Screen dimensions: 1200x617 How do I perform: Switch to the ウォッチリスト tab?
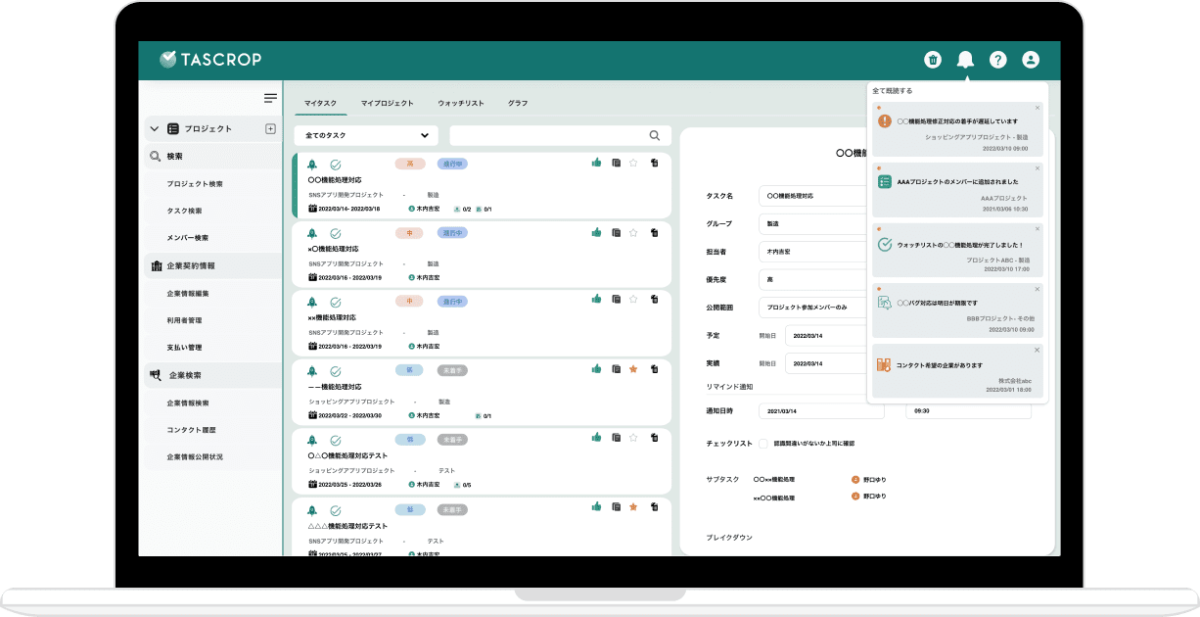tap(460, 103)
